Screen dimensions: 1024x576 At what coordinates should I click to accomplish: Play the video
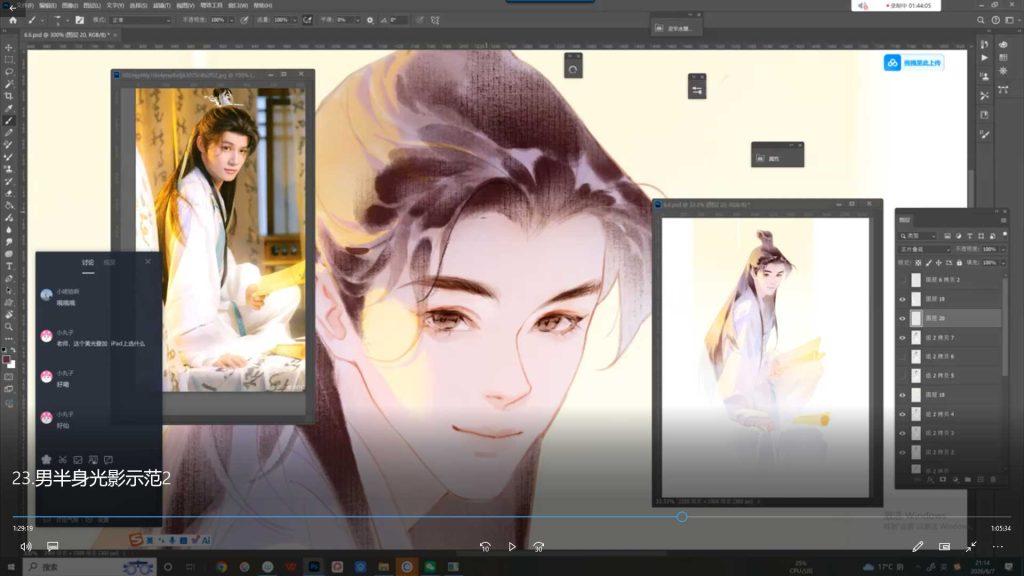(512, 547)
